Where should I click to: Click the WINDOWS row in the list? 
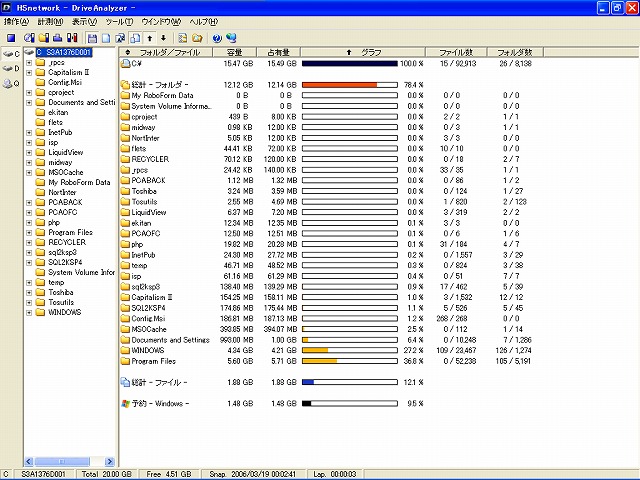coord(327,351)
